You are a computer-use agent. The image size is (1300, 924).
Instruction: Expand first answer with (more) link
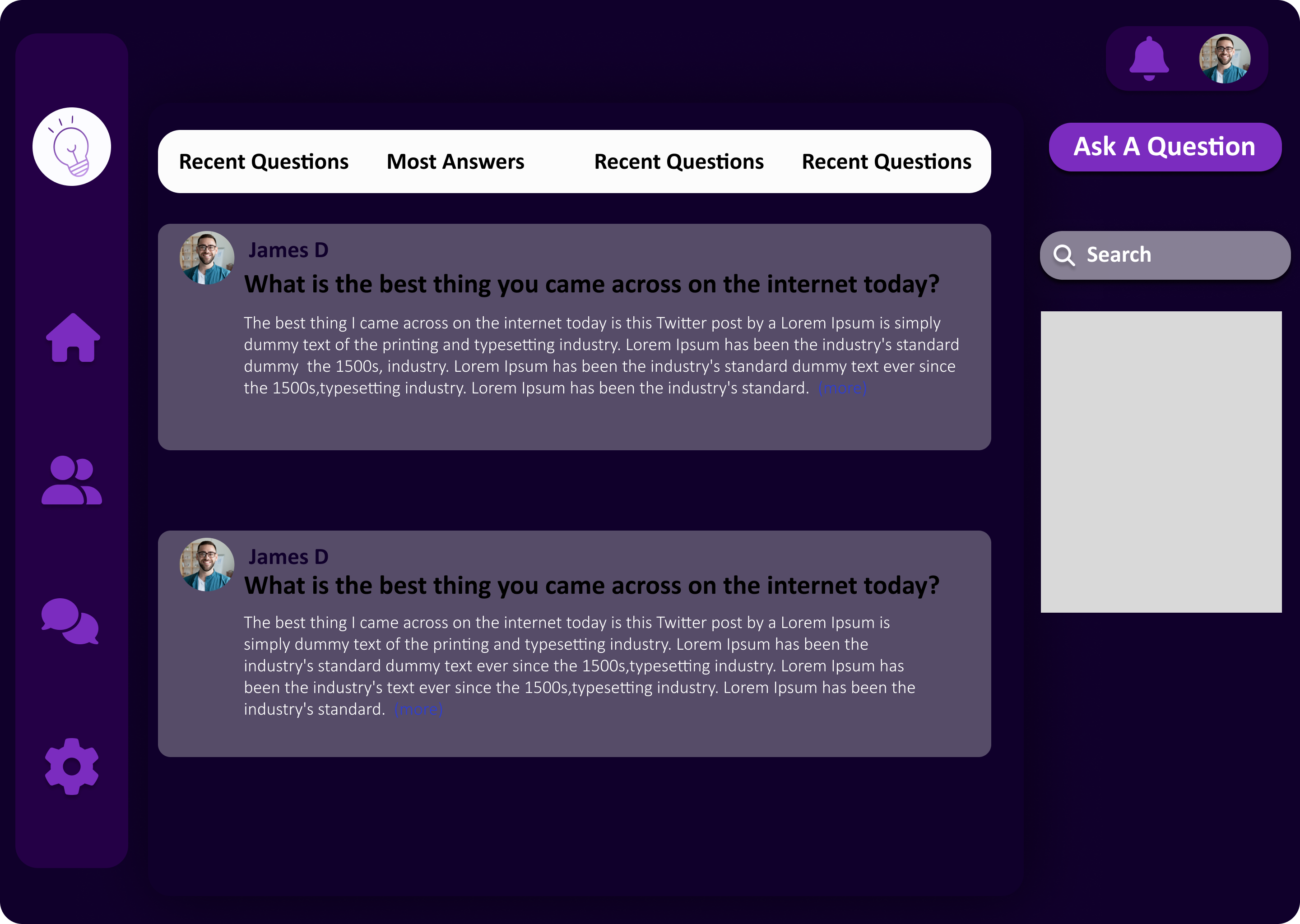(x=842, y=388)
